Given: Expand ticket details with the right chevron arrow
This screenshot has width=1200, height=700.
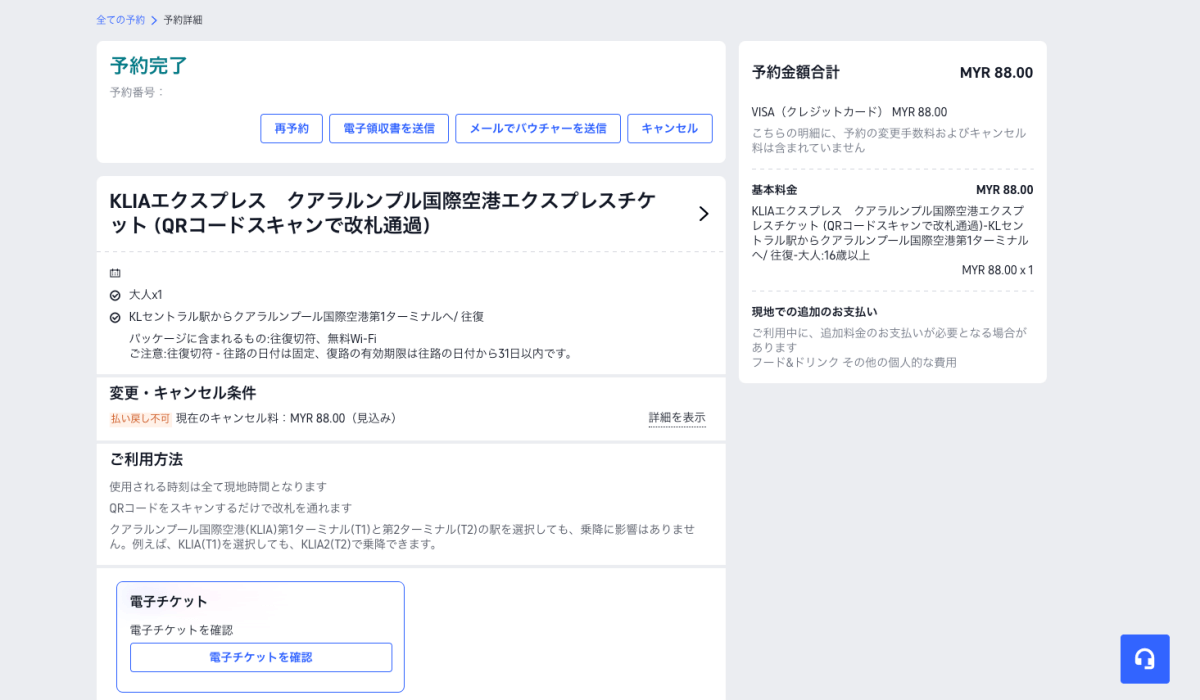Looking at the screenshot, I should (x=703, y=213).
